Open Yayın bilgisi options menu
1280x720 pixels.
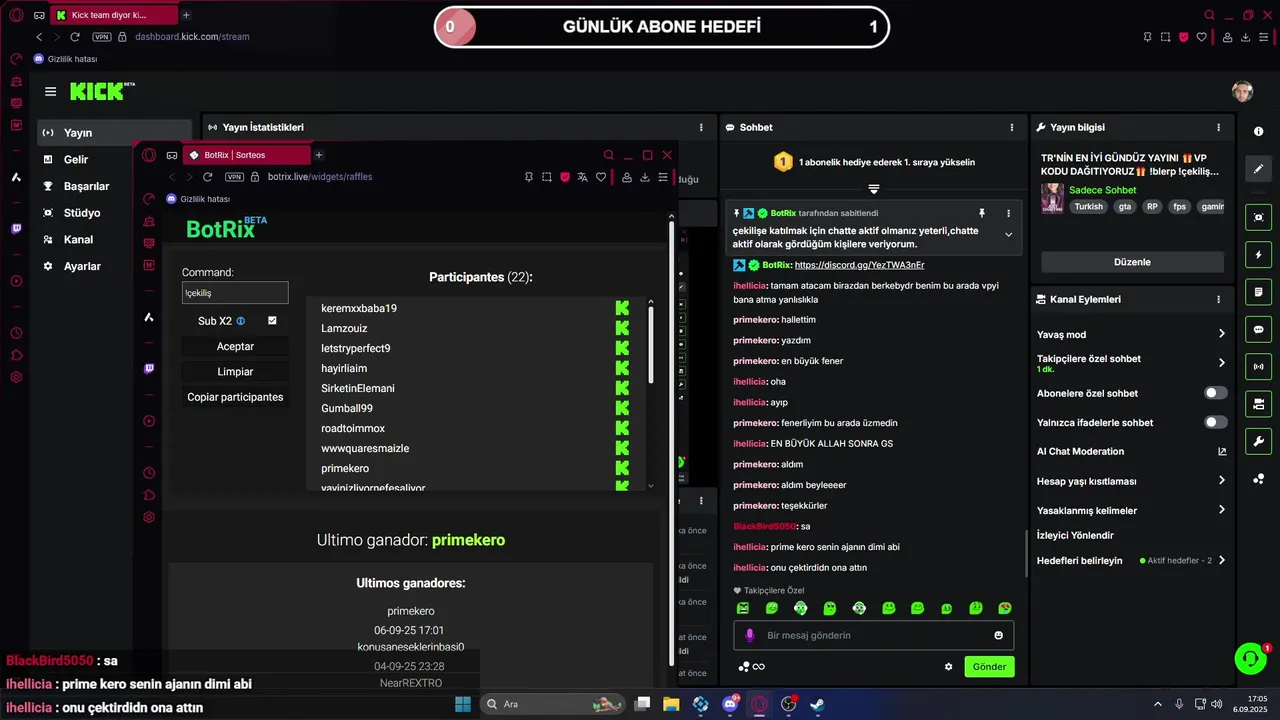[x=1218, y=128]
